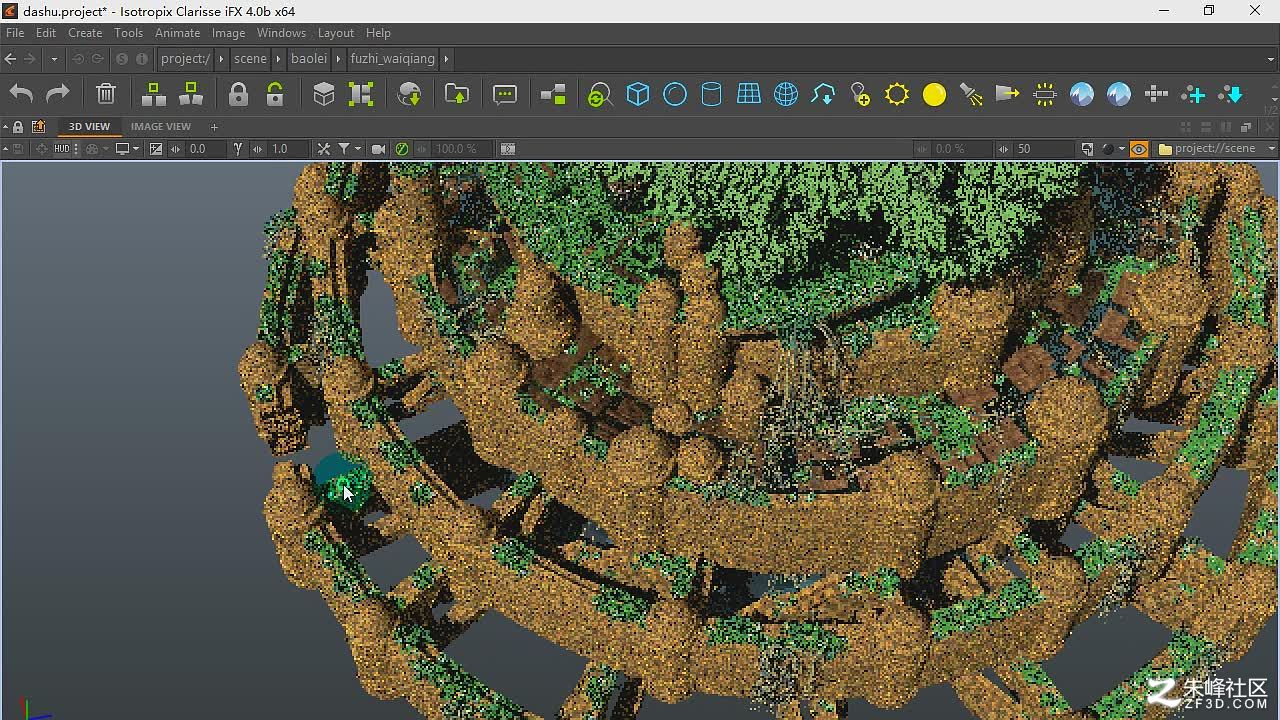Screen dimensions: 1280x720
Task: Switch to the IMAGE VIEW tab
Action: [161, 127]
